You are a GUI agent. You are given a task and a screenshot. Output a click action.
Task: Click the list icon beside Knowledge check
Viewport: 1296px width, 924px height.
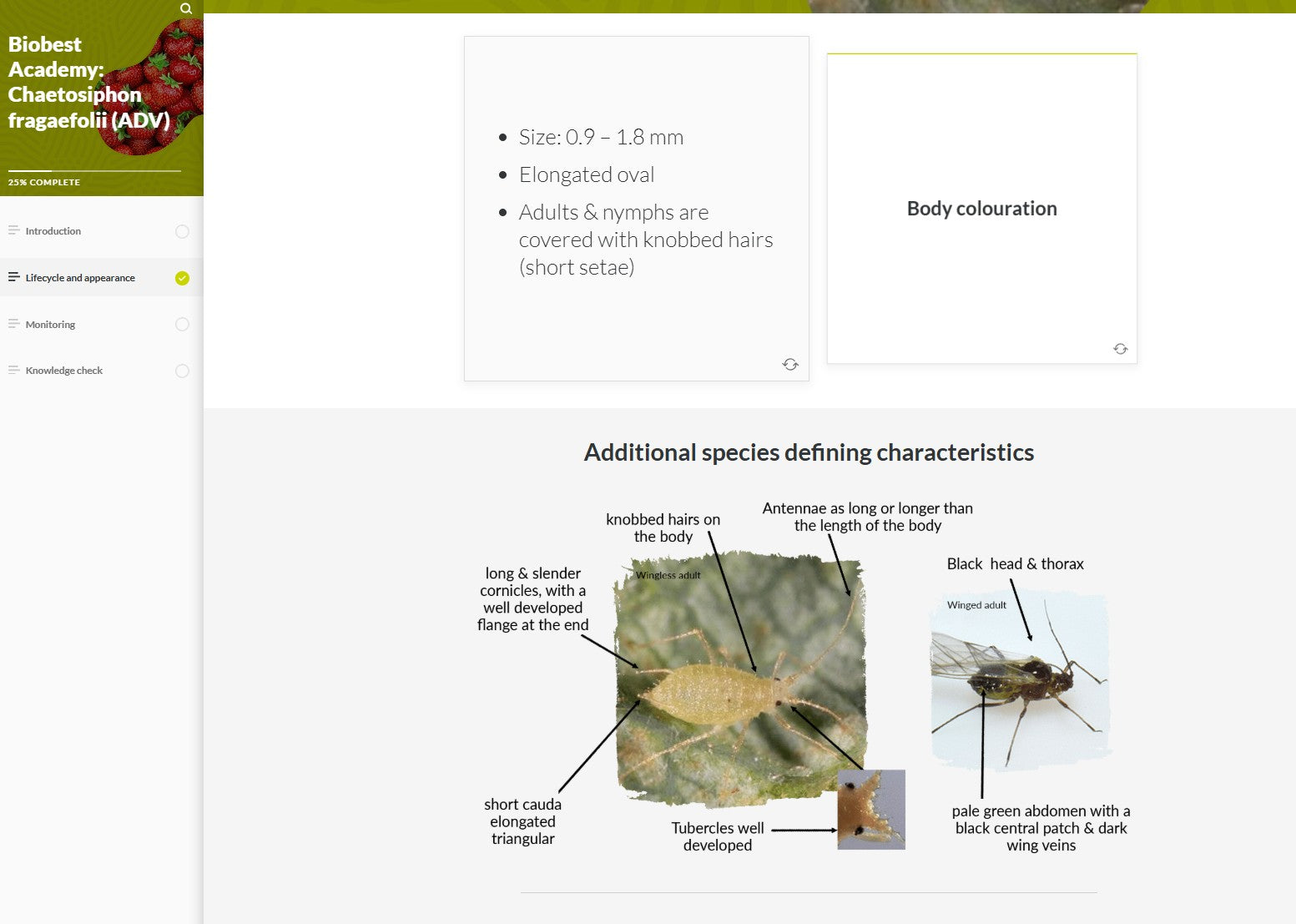(13, 371)
